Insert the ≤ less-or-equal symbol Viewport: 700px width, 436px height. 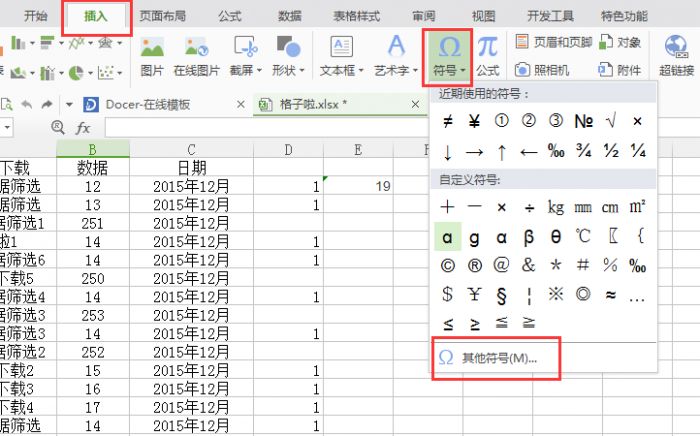447,323
